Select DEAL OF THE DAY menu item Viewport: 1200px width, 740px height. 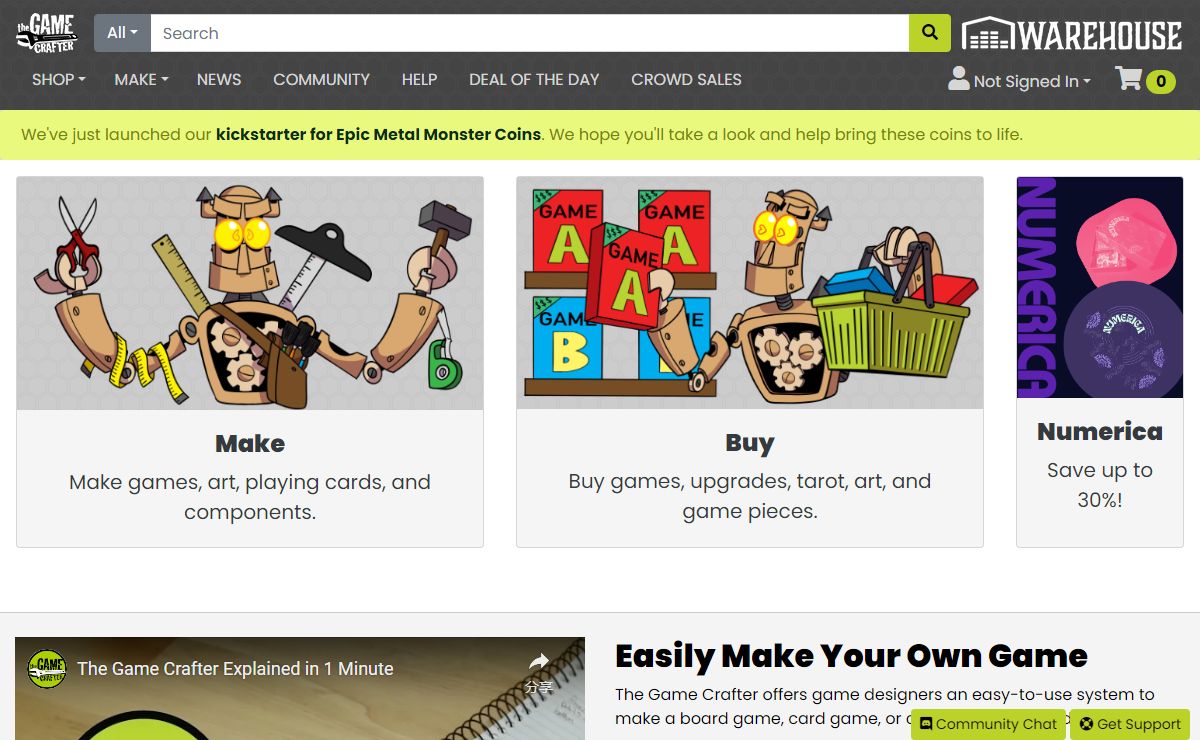point(534,79)
